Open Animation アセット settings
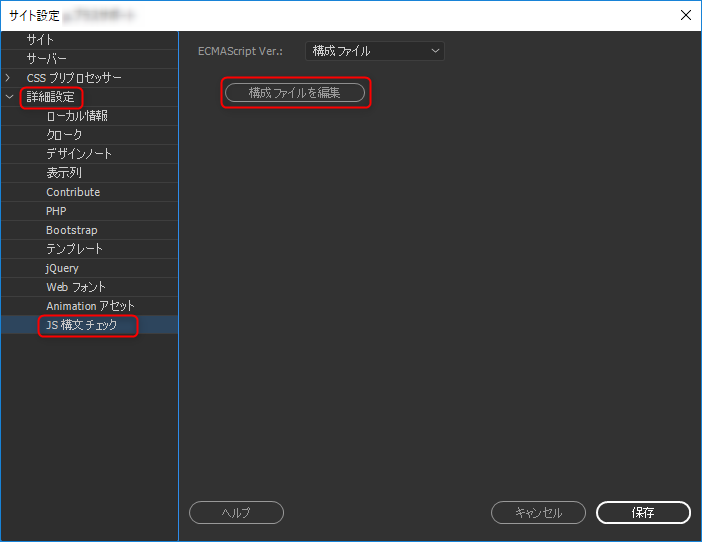Image resolution: width=702 pixels, height=542 pixels. (x=90, y=306)
